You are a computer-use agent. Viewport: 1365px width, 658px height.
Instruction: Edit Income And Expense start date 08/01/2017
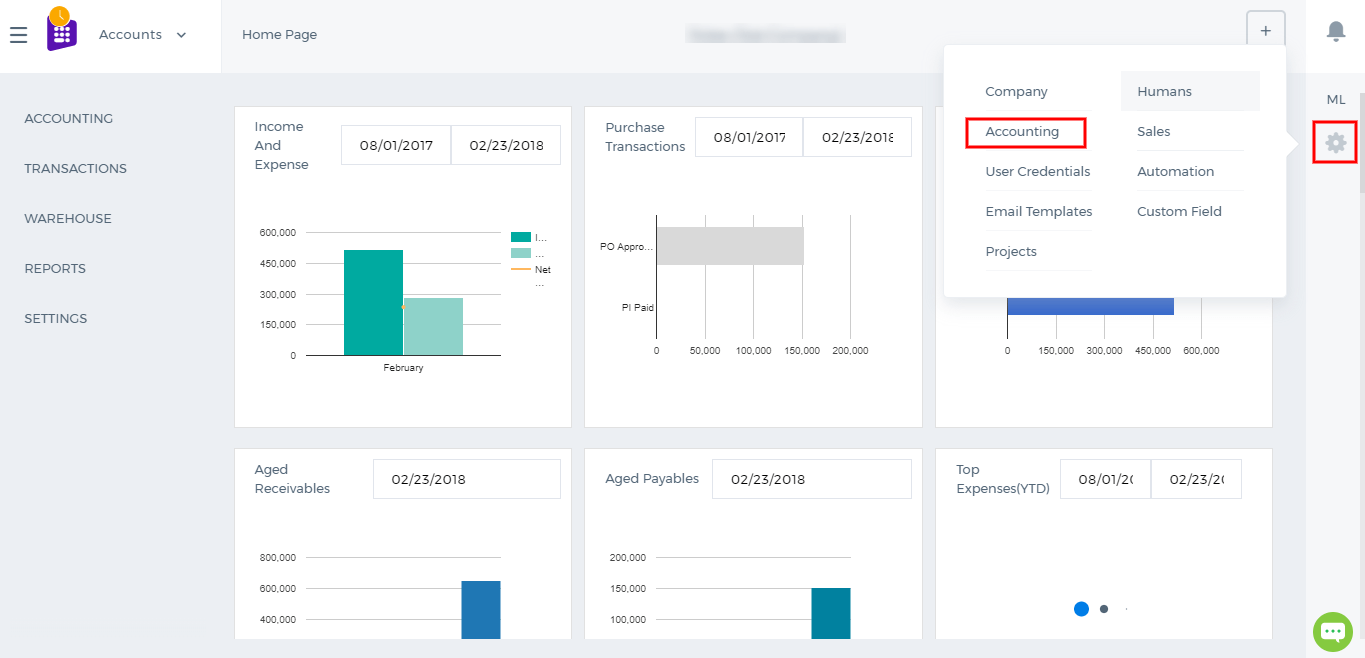pos(396,145)
